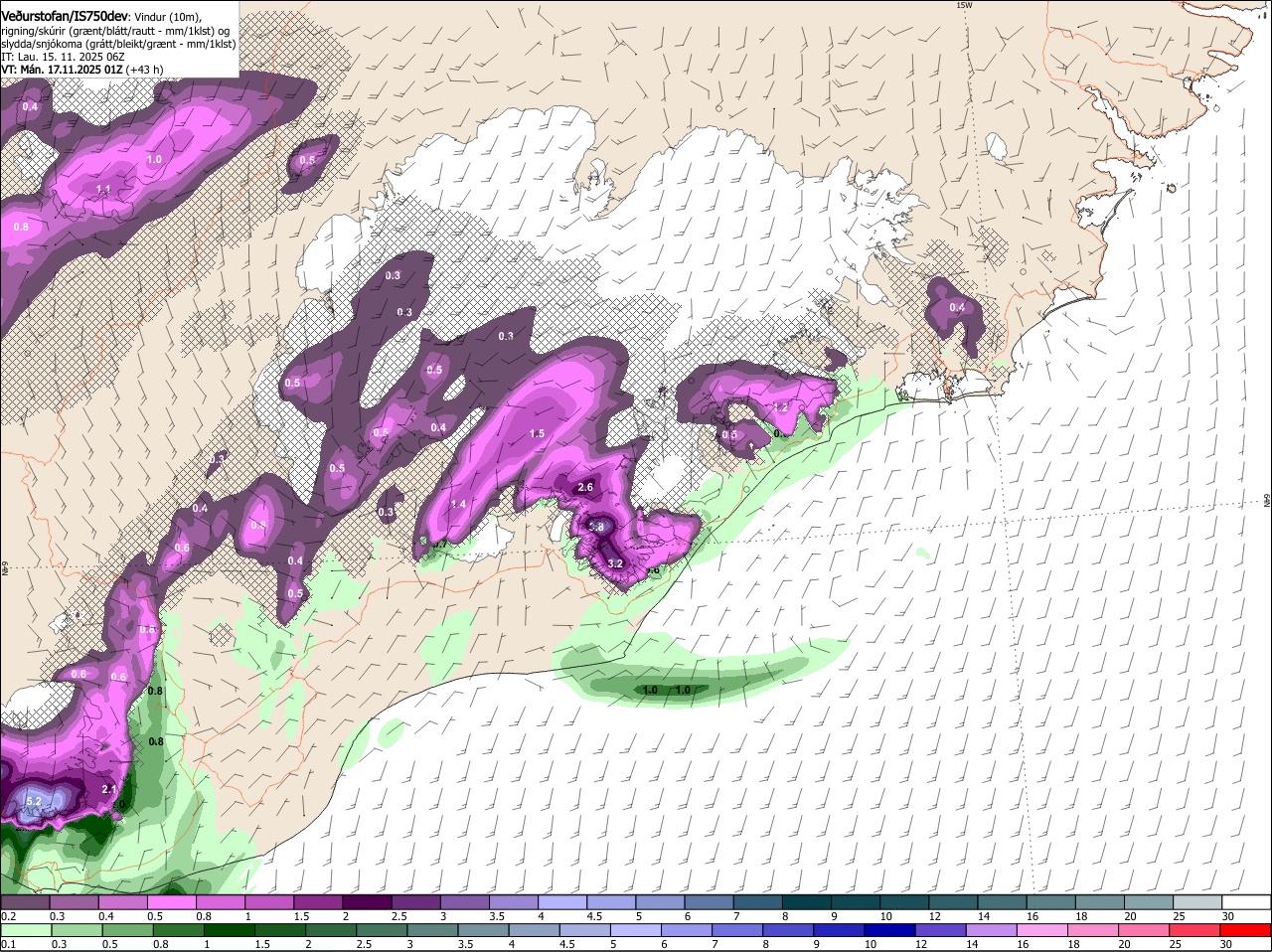This screenshot has height=952, width=1272.
Task: Click the 1.4 snowfall value on the map
Action: coord(458,505)
